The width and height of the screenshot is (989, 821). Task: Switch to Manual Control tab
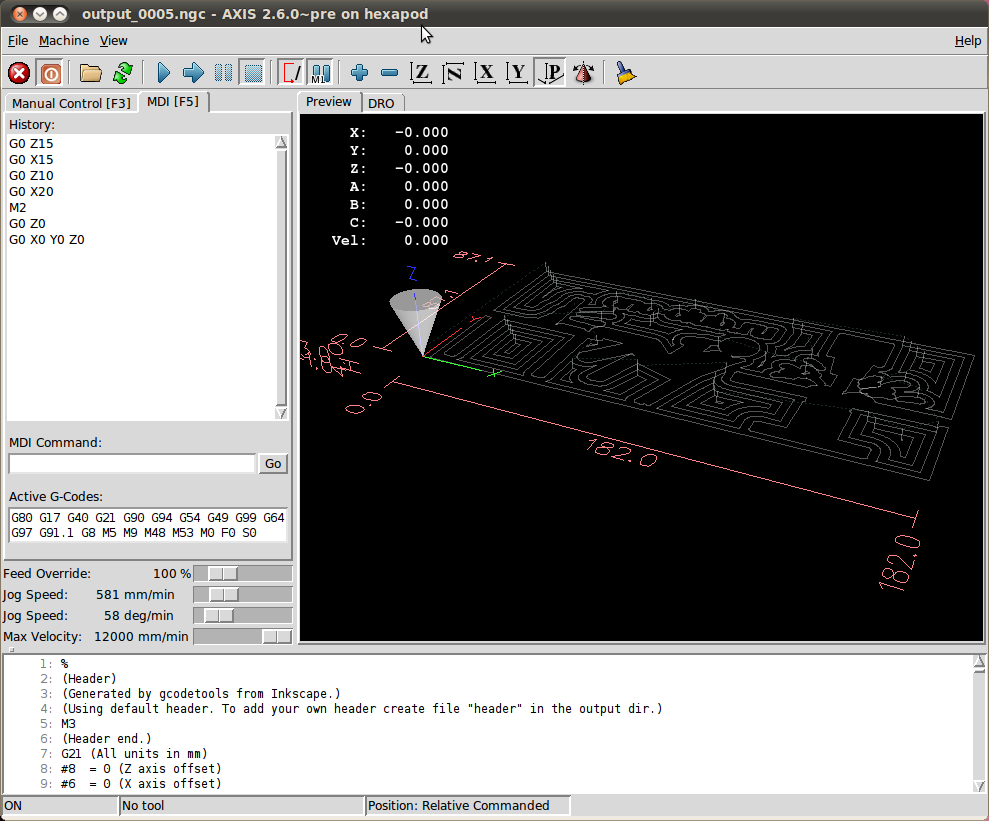[71, 103]
